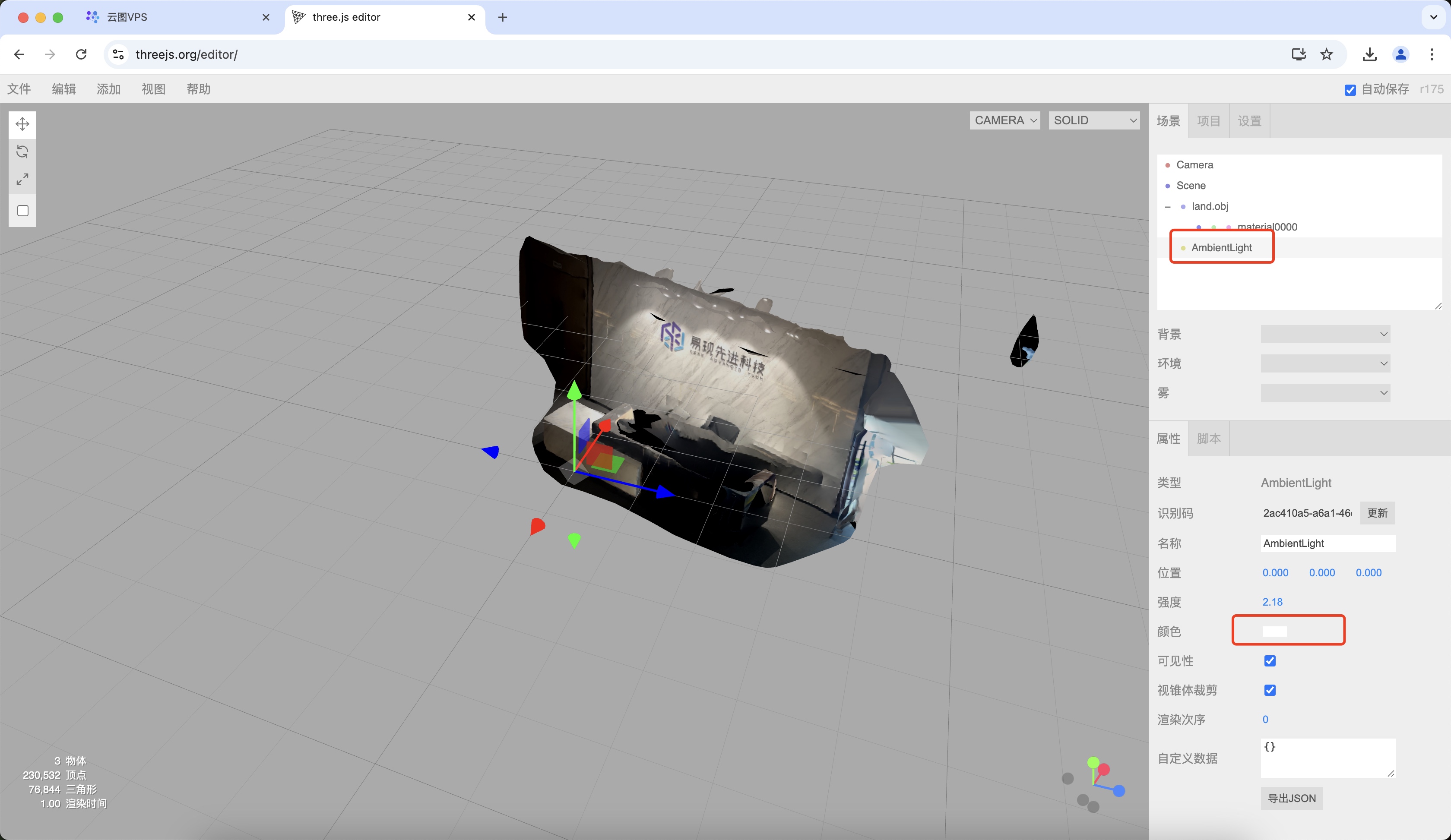Click the third 位置 position value
The image size is (1451, 840).
[x=1369, y=572]
